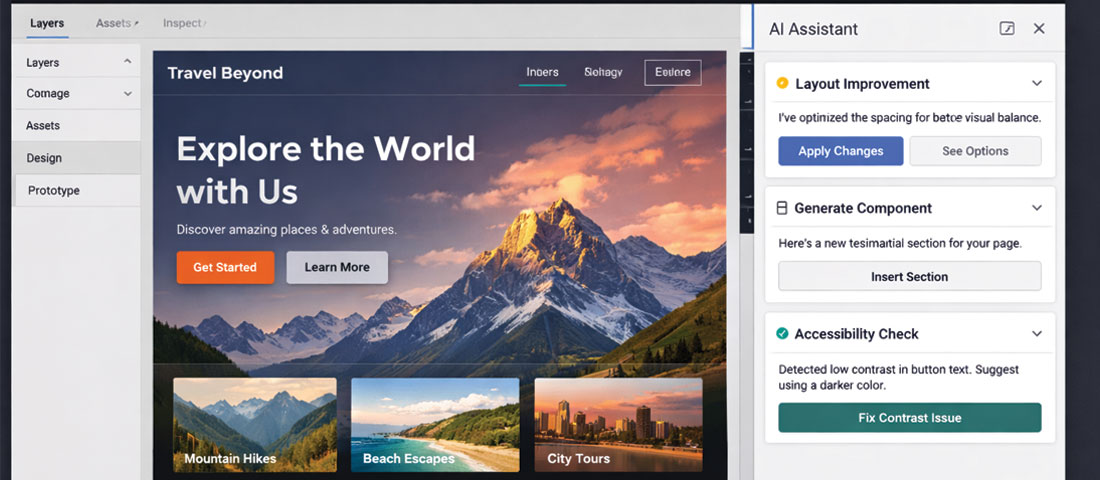The width and height of the screenshot is (1100, 480).
Task: Click the green Accessibility Check icon
Action: [x=782, y=333]
